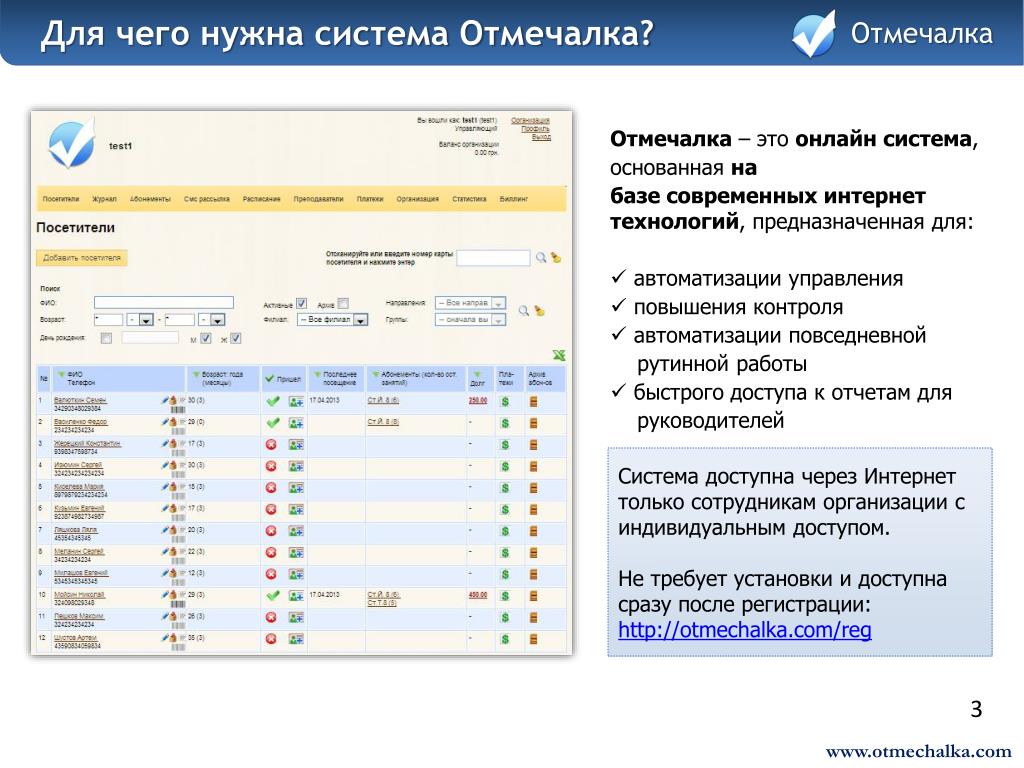Screen dimensions: 1024x768
Task: Open the subscription archive icon in row 1
Action: [533, 402]
